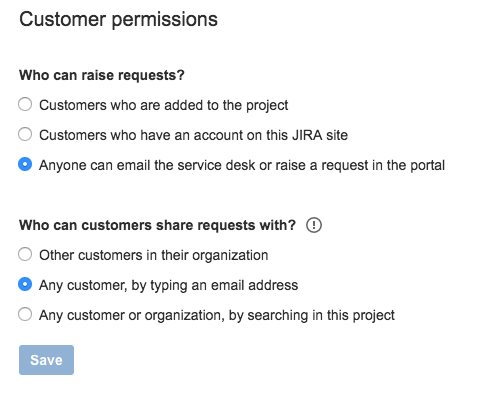
Task: Choose radio for customers with JIRA site account
Action: tap(25, 134)
